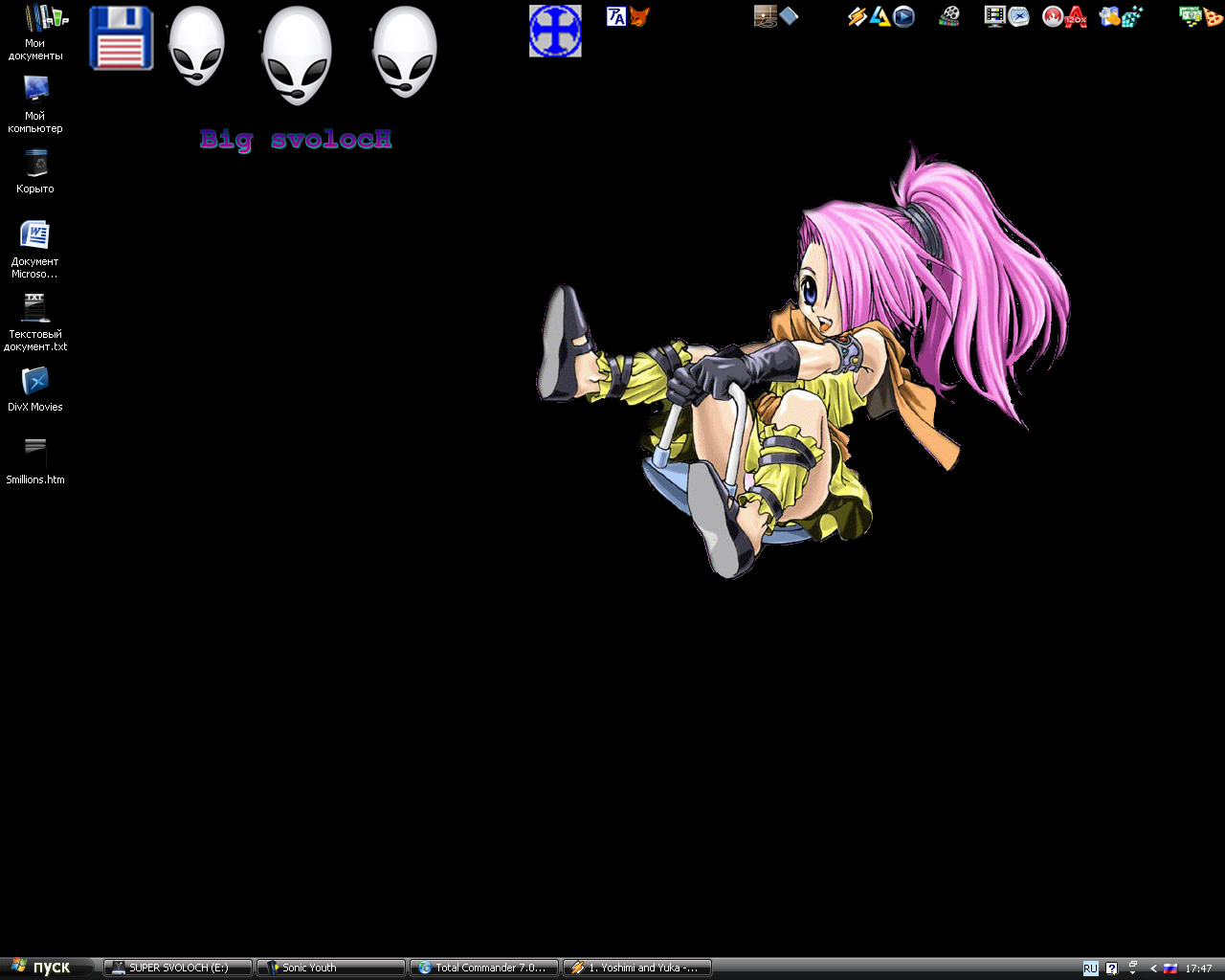Open Текстовый документ.txt file icon

point(35,323)
